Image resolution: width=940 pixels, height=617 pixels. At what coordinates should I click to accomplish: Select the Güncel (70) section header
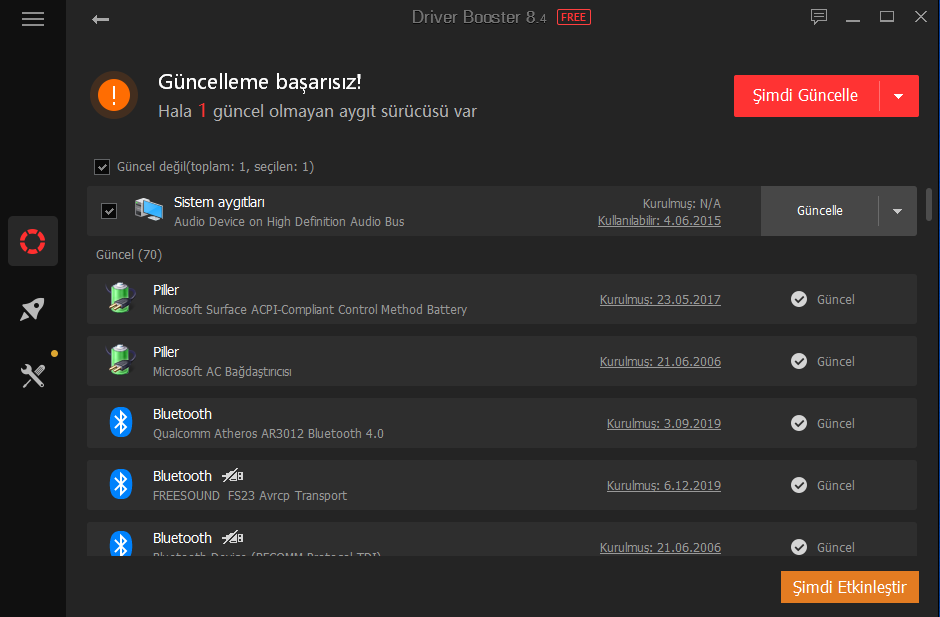click(129, 255)
